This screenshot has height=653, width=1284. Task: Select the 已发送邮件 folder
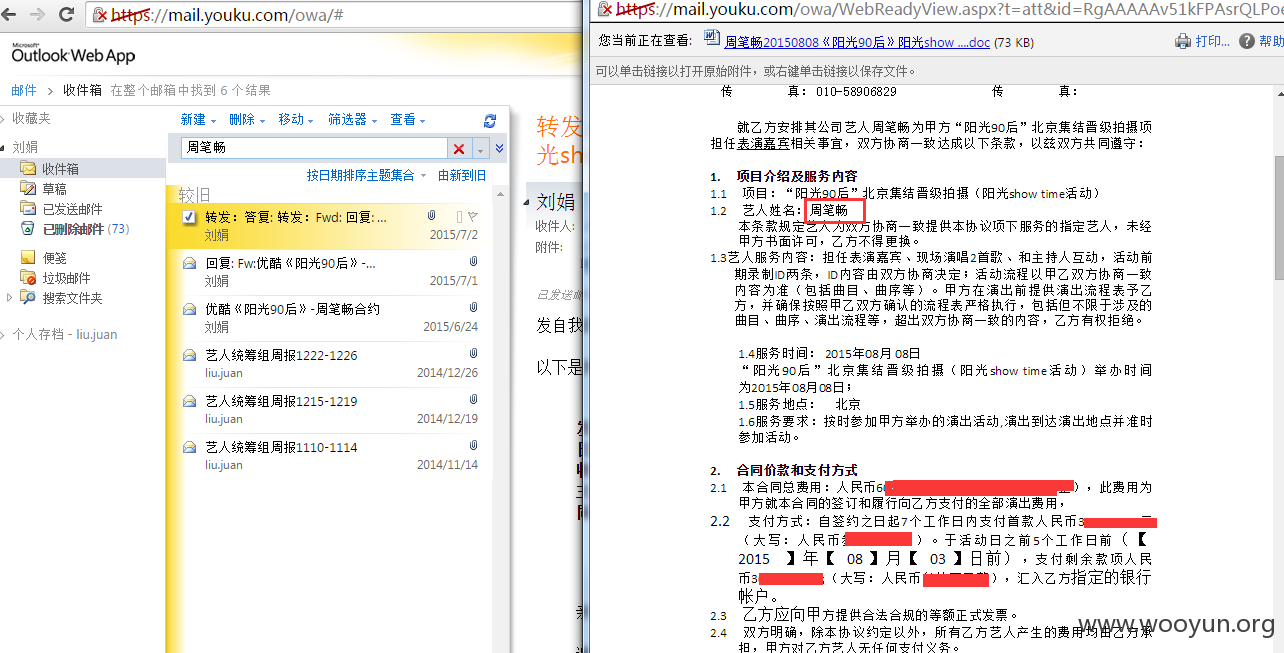[72, 209]
